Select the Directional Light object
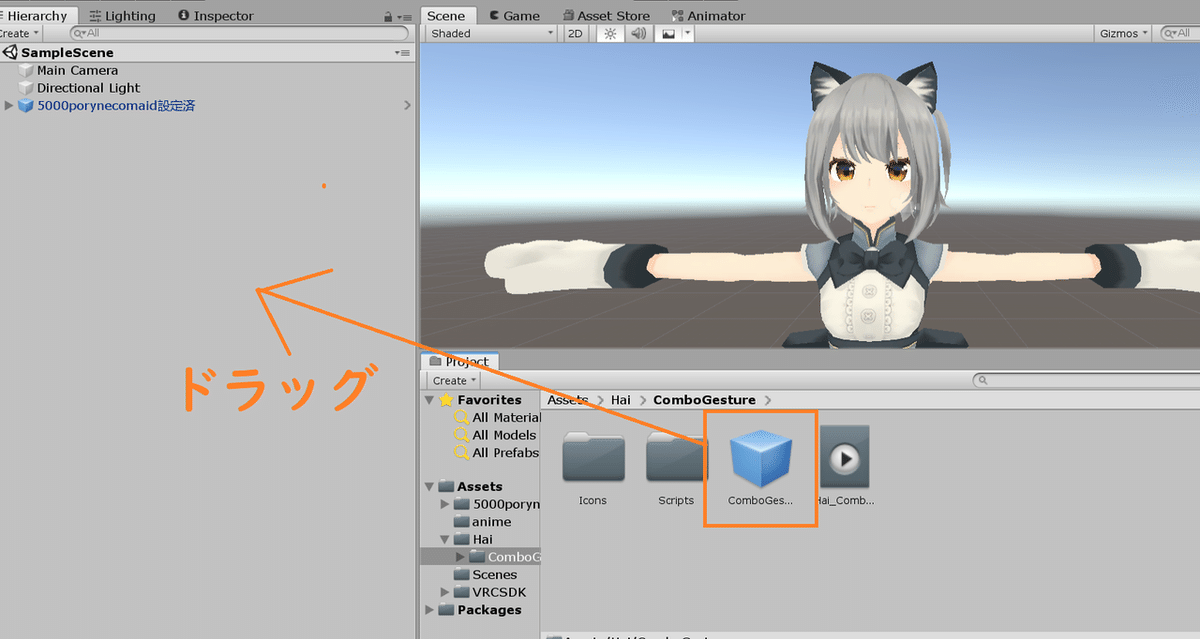1200x639 pixels. [88, 88]
